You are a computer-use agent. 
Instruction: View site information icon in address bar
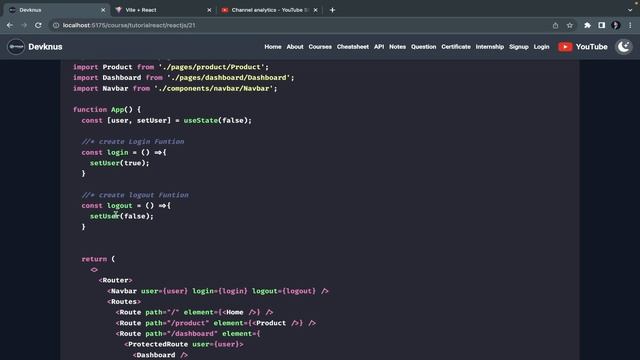[x=56, y=25]
